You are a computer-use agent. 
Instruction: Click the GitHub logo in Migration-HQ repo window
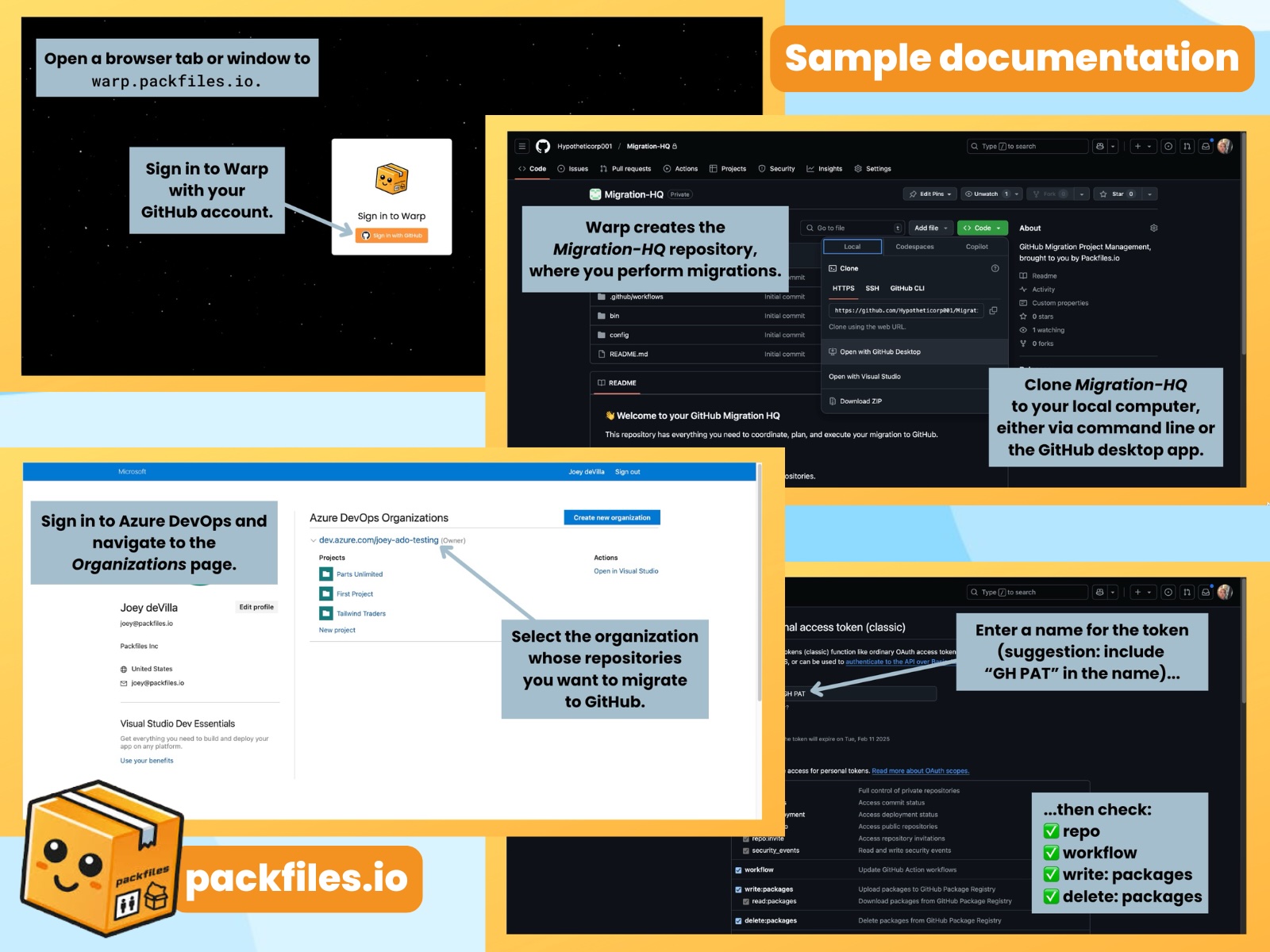coord(543,146)
